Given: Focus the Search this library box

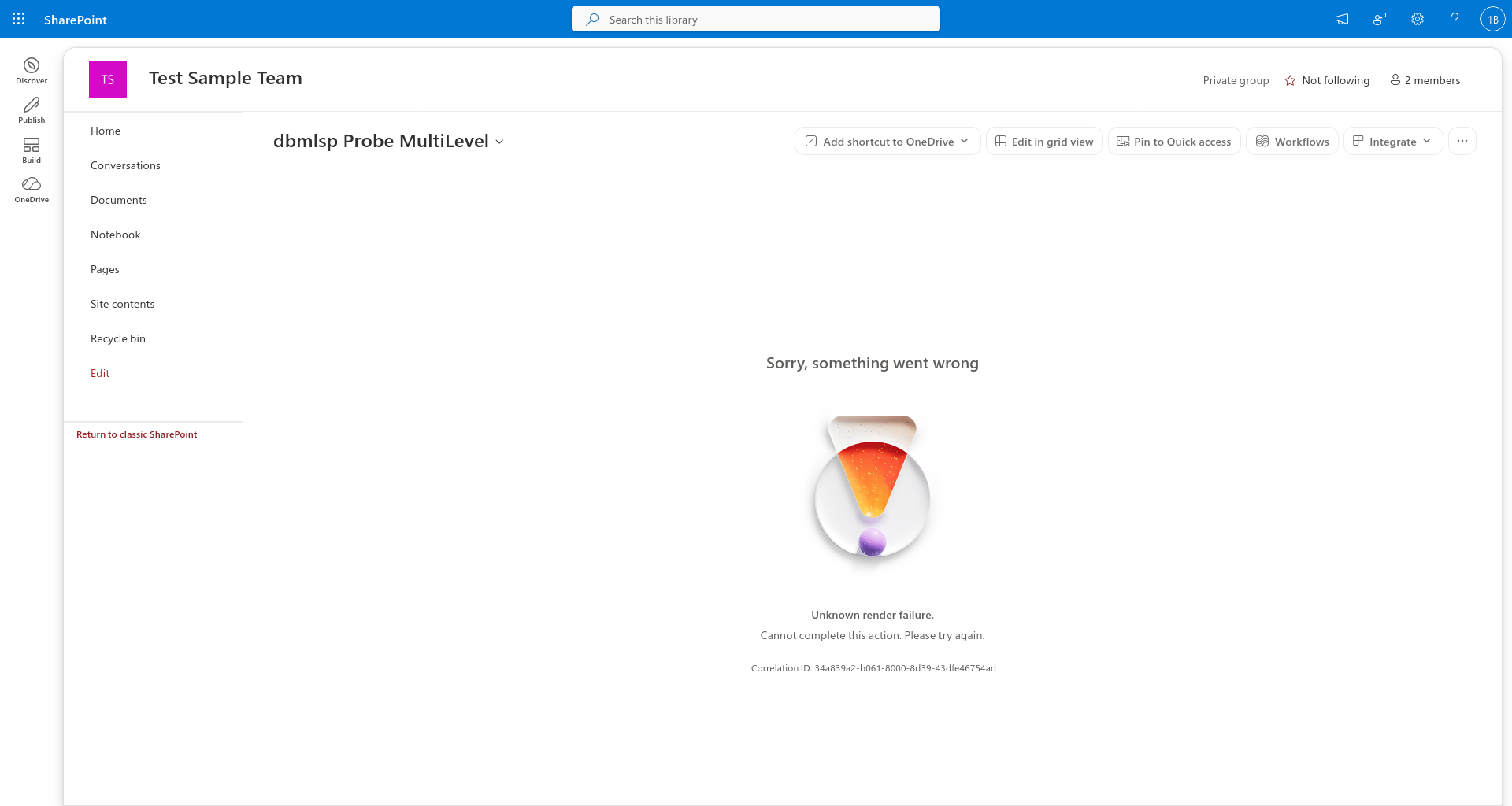Looking at the screenshot, I should pyautogui.click(x=756, y=19).
